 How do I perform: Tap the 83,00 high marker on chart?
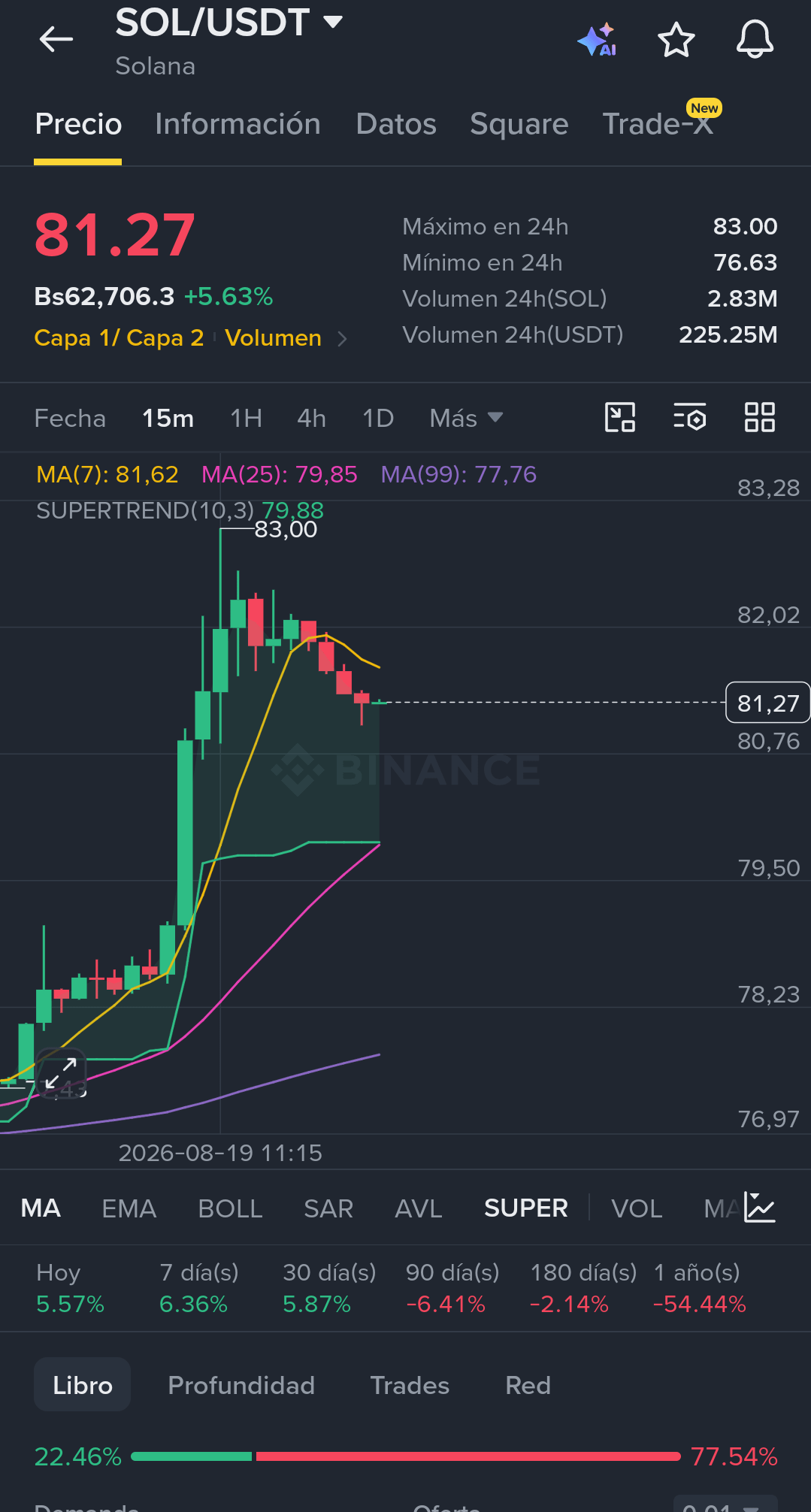pyautogui.click(x=286, y=530)
